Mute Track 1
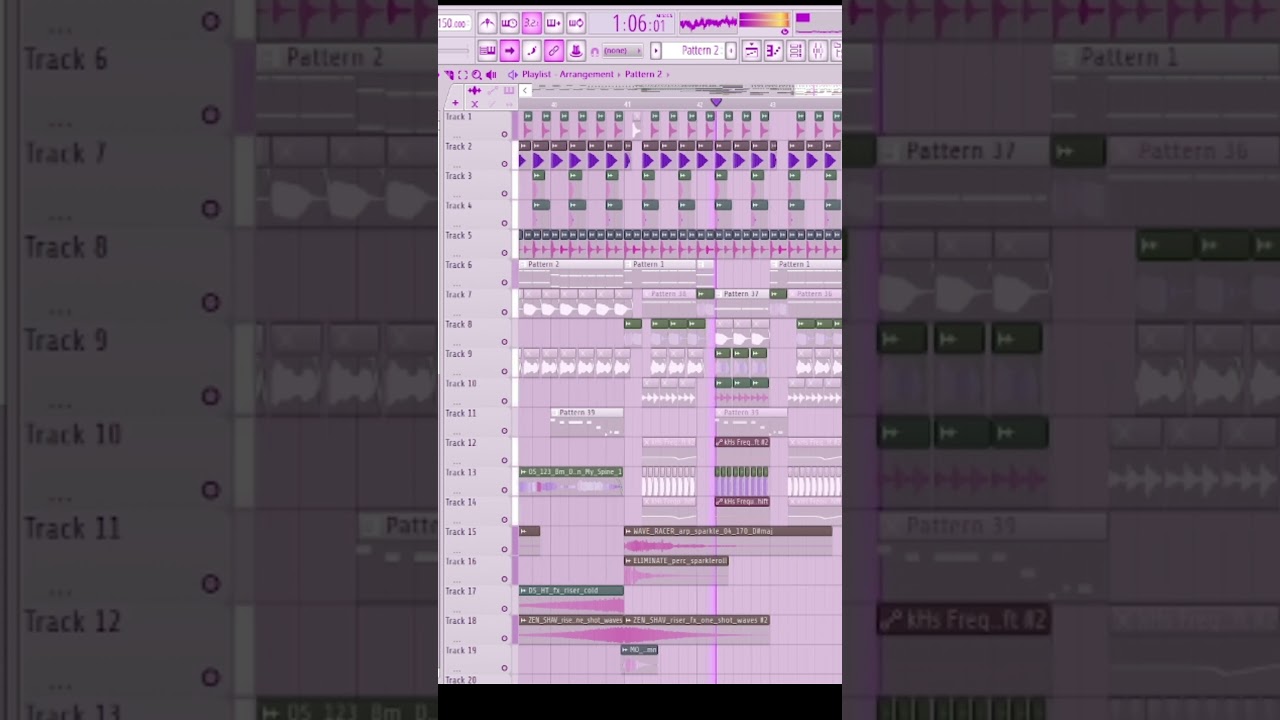 pos(504,134)
